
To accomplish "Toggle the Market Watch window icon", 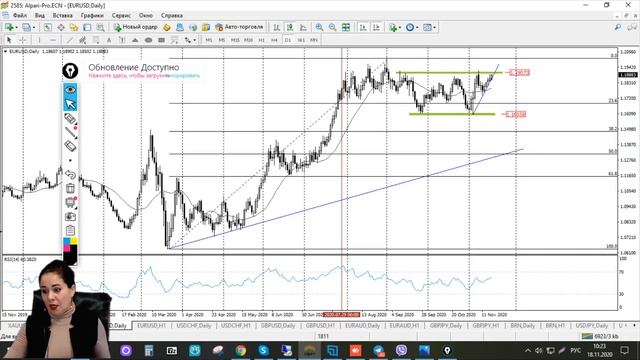I will (x=48, y=27).
